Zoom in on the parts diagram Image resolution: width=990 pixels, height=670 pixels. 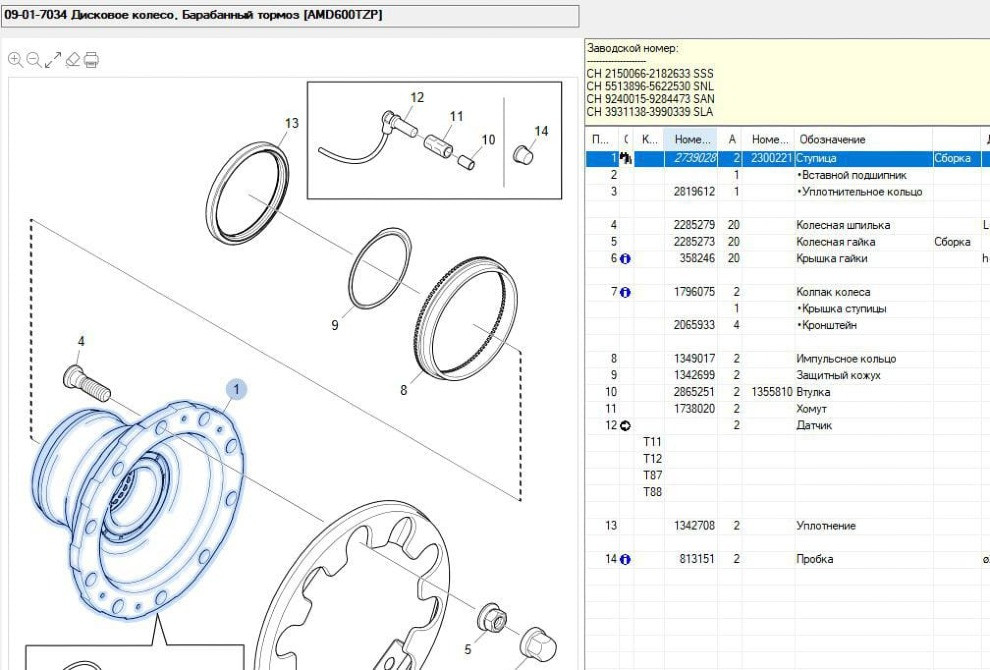(x=15, y=60)
